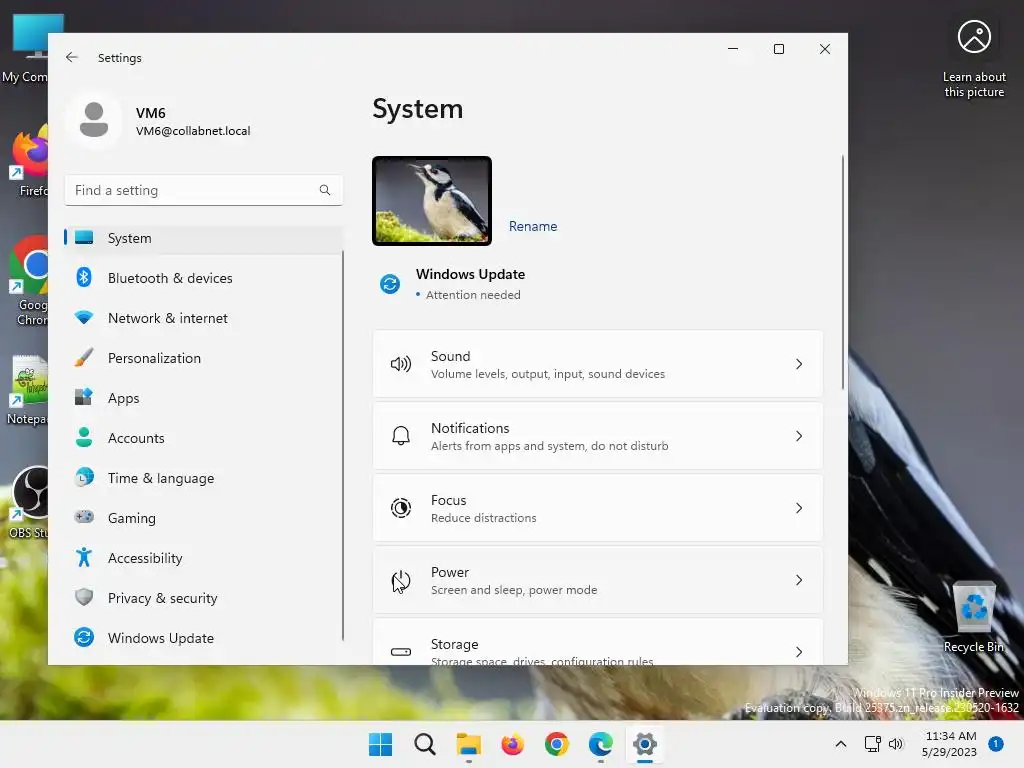The width and height of the screenshot is (1024, 768).
Task: Open Recycle Bin on the desktop
Action: pyautogui.click(x=974, y=617)
